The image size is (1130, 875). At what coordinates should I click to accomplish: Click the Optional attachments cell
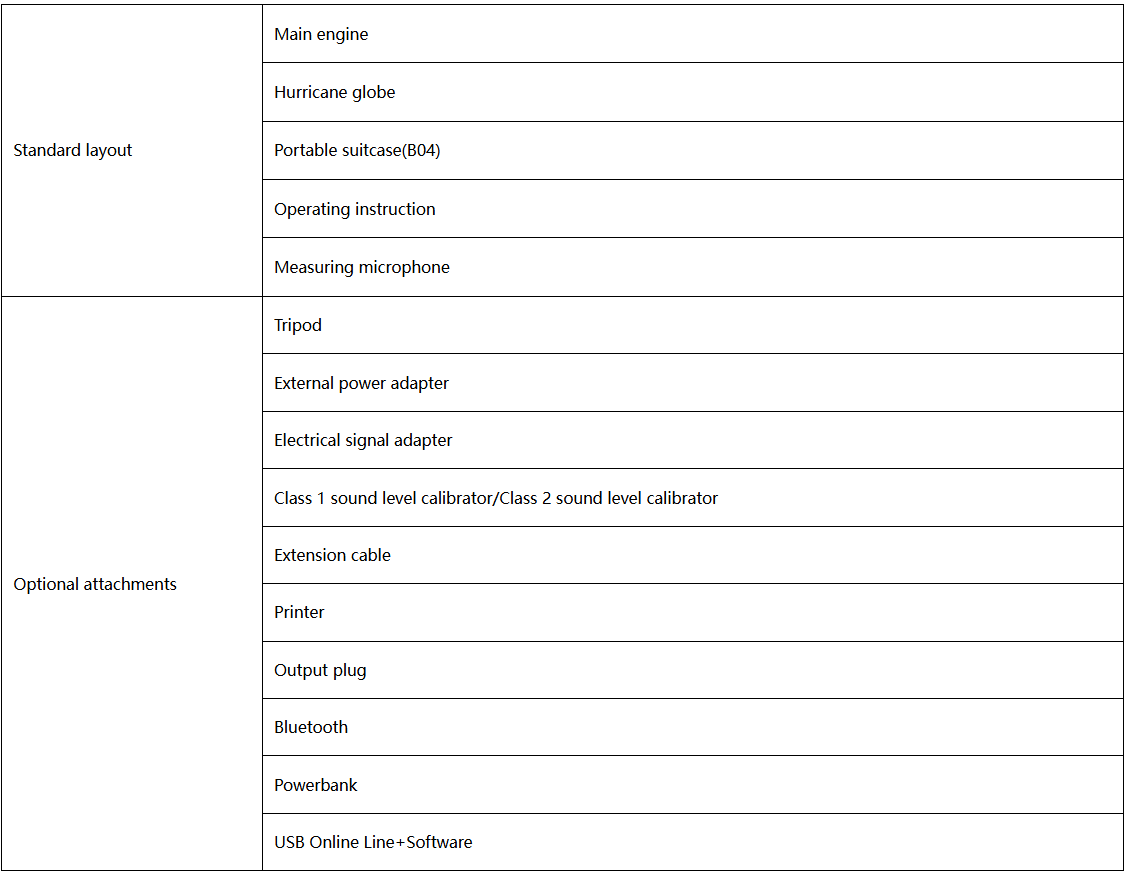pyautogui.click(x=132, y=584)
